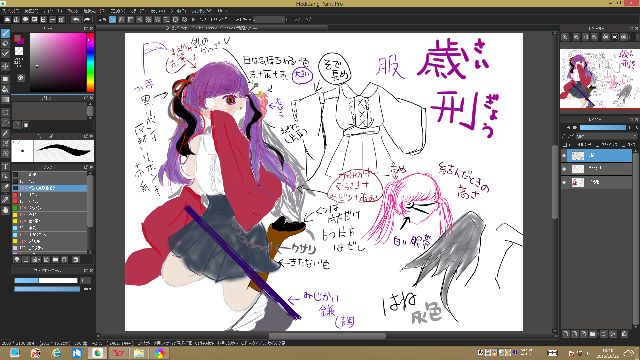Float the Brush list panel via popout

click(x=86, y=167)
